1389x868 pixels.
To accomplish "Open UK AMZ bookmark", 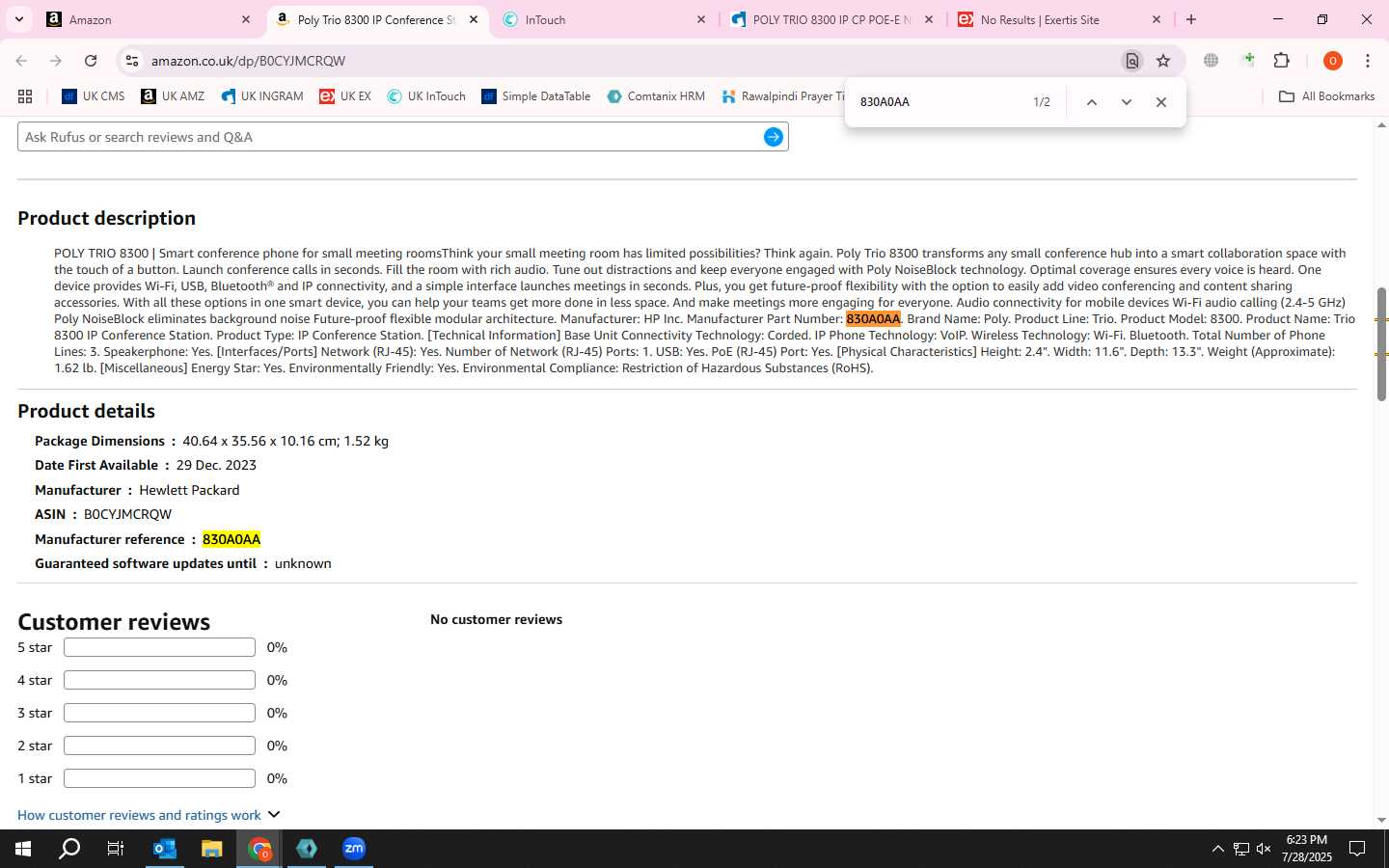I will pos(173,96).
